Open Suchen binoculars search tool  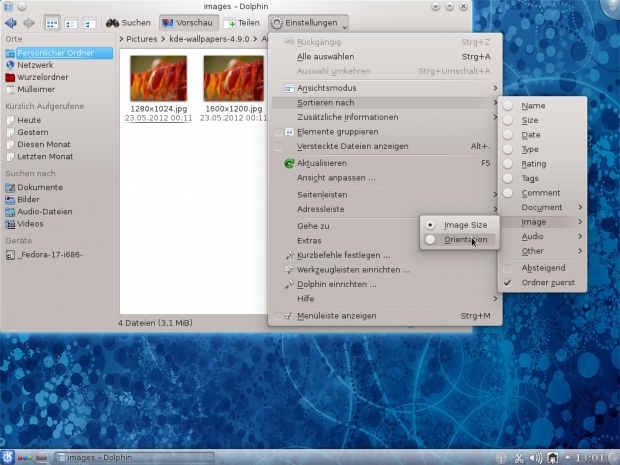(128, 22)
